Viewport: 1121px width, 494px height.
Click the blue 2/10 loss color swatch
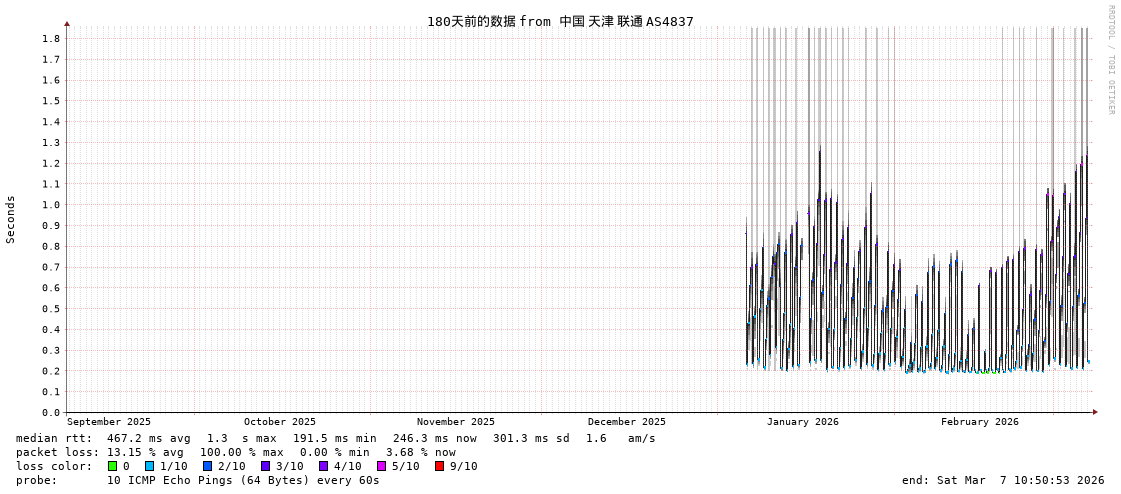click(x=207, y=466)
